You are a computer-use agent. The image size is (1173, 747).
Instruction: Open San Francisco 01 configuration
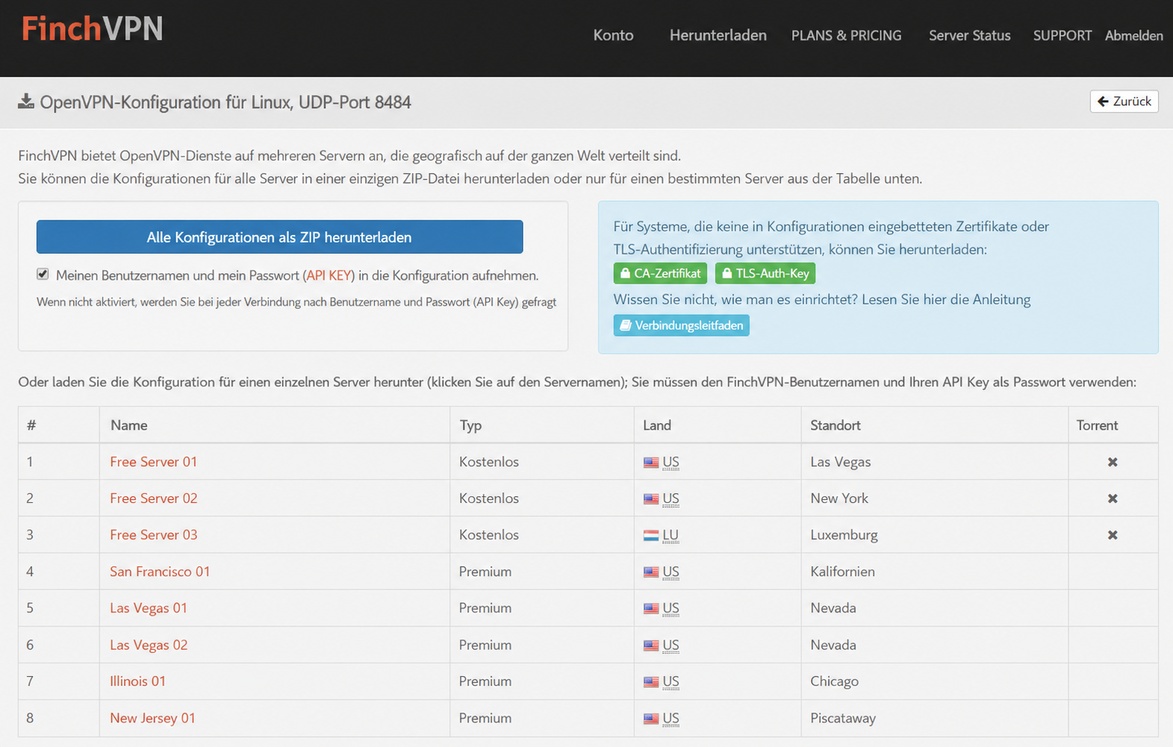(x=160, y=571)
